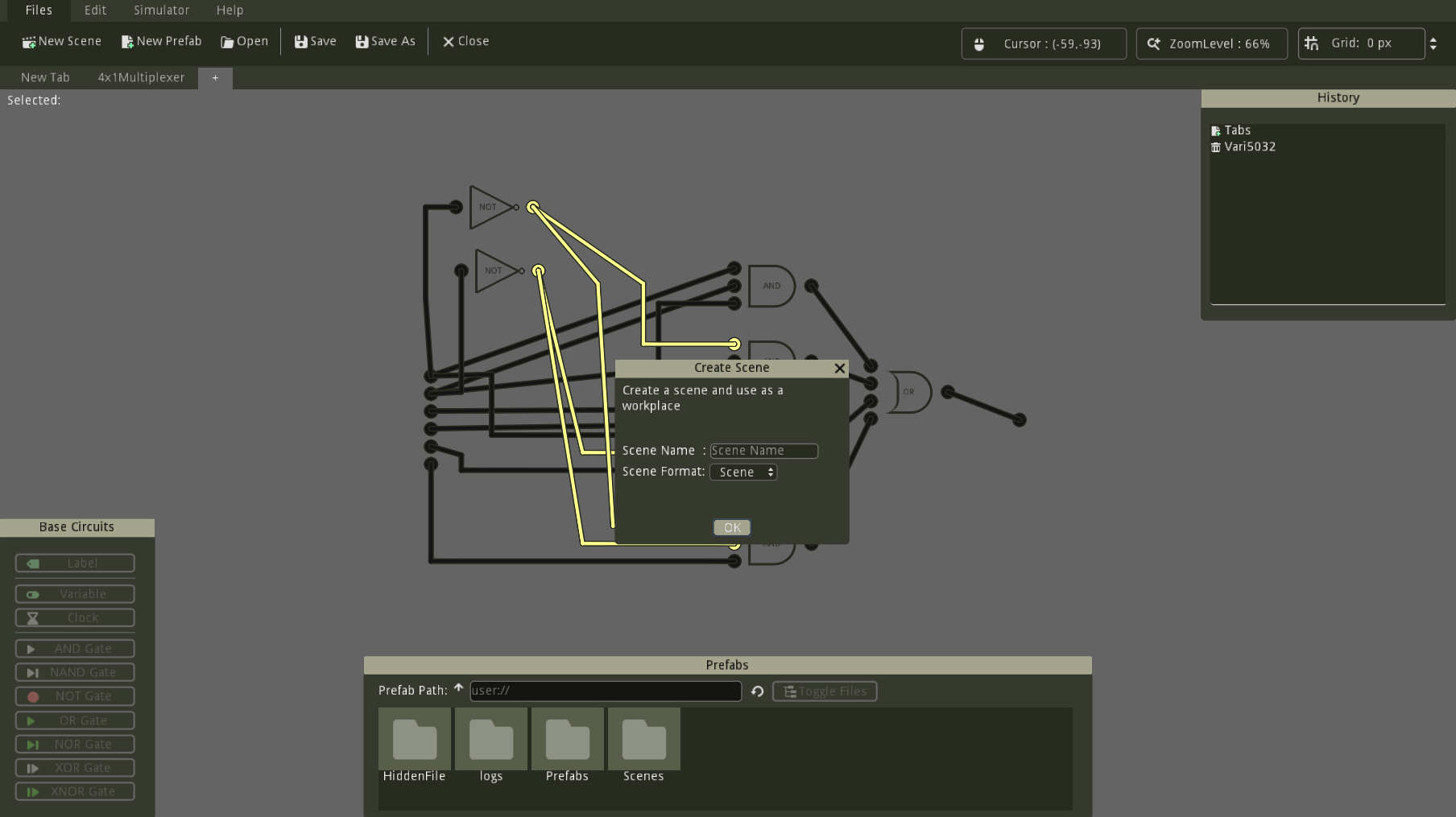1456x817 pixels.
Task: Switch to the 4x1Multiplexer tab
Action: 141,77
